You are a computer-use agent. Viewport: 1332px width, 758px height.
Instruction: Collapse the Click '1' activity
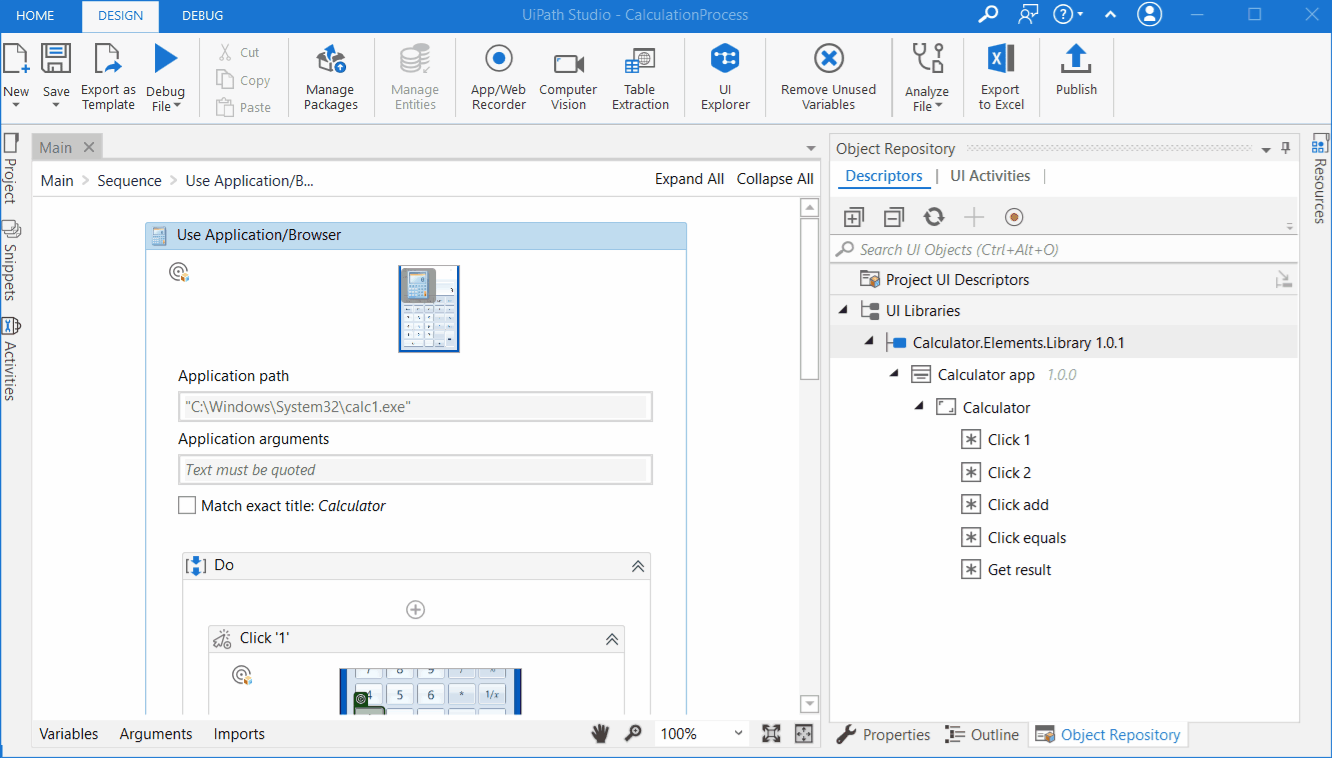click(x=612, y=639)
